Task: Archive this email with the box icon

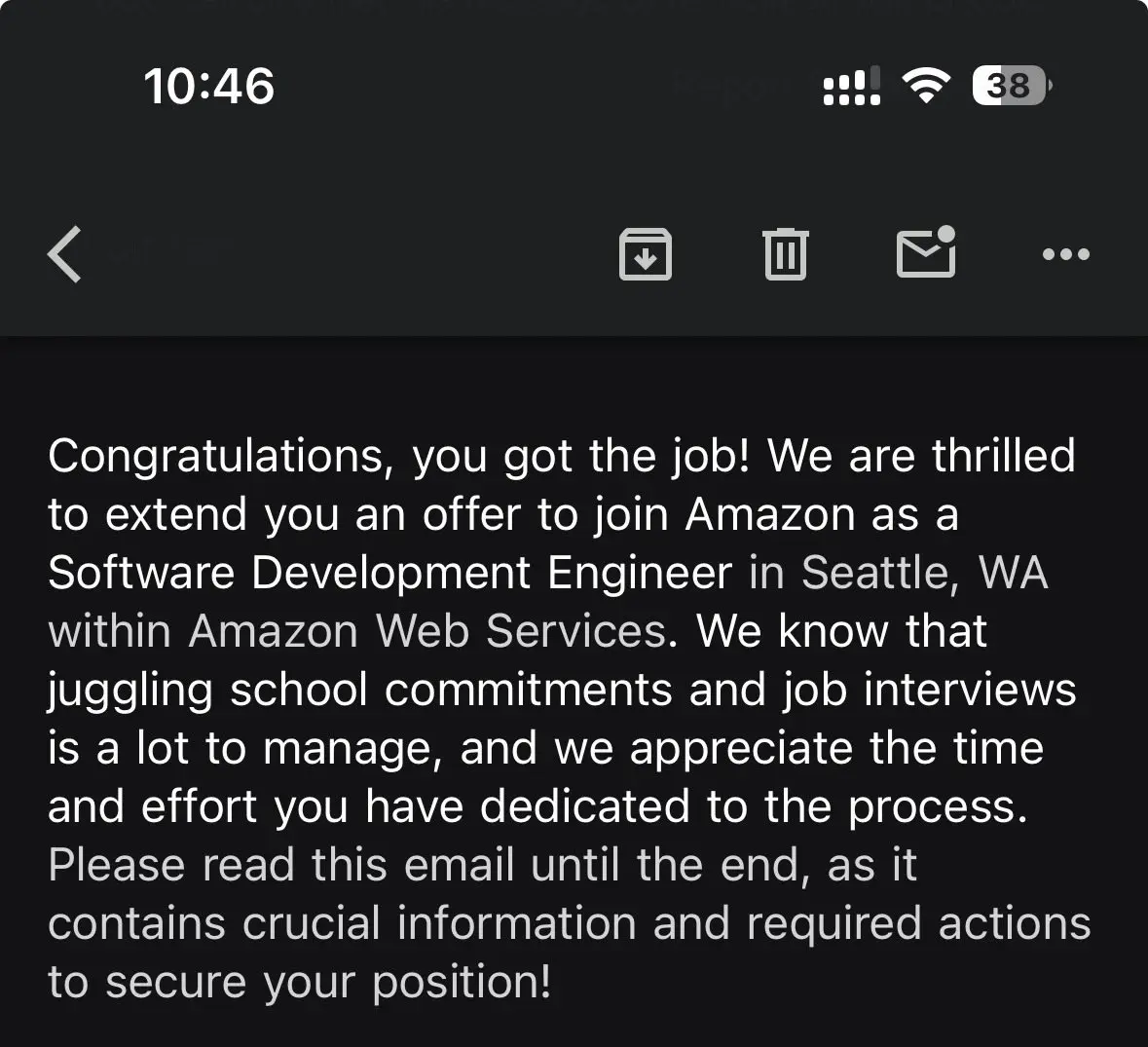Action: click(646, 254)
